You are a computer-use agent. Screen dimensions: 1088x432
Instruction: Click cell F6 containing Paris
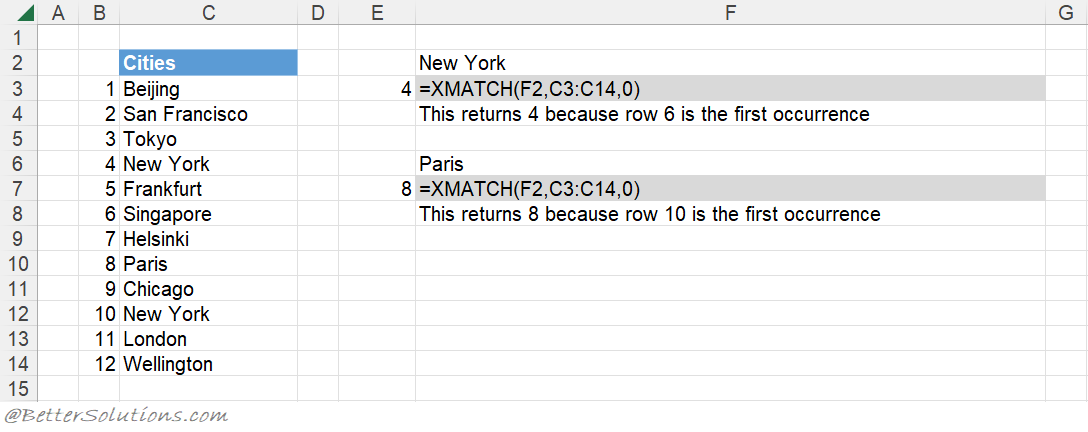pos(730,164)
